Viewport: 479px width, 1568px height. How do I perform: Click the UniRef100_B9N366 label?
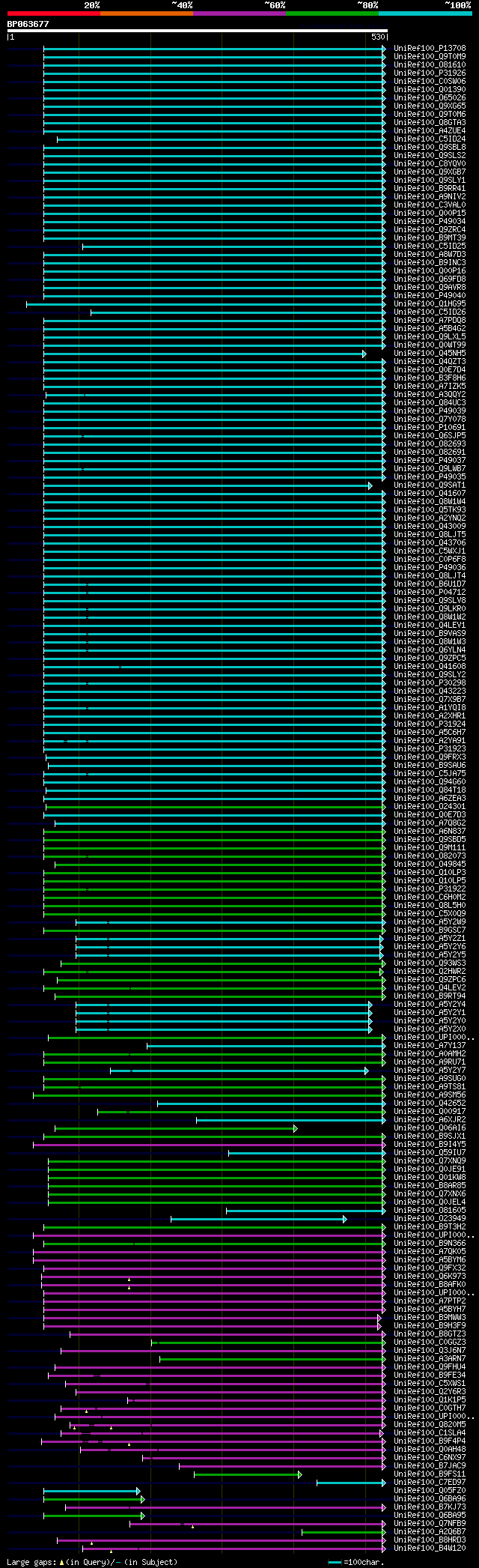430,1244
